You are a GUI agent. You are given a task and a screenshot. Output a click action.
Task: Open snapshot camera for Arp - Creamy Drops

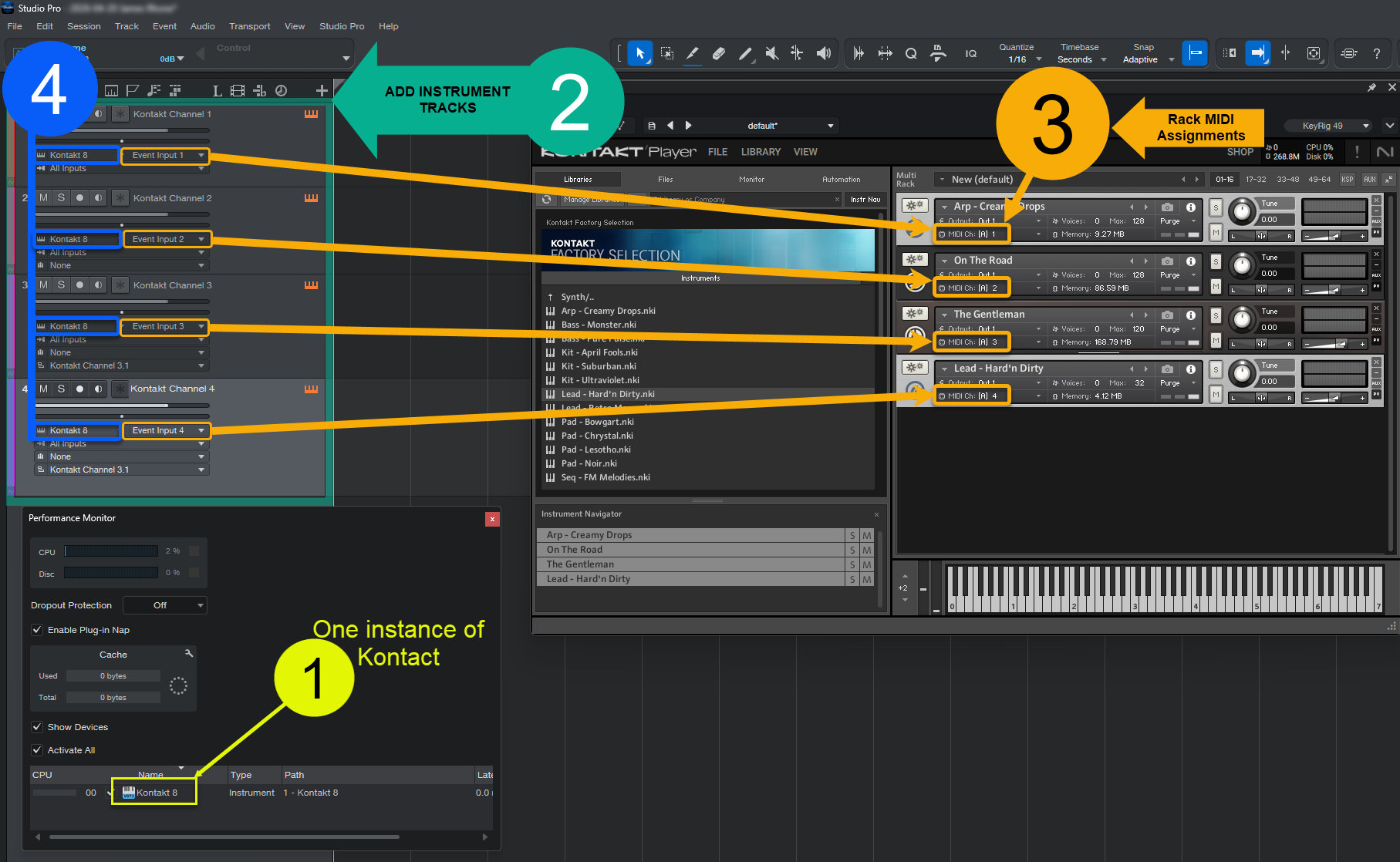1168,207
